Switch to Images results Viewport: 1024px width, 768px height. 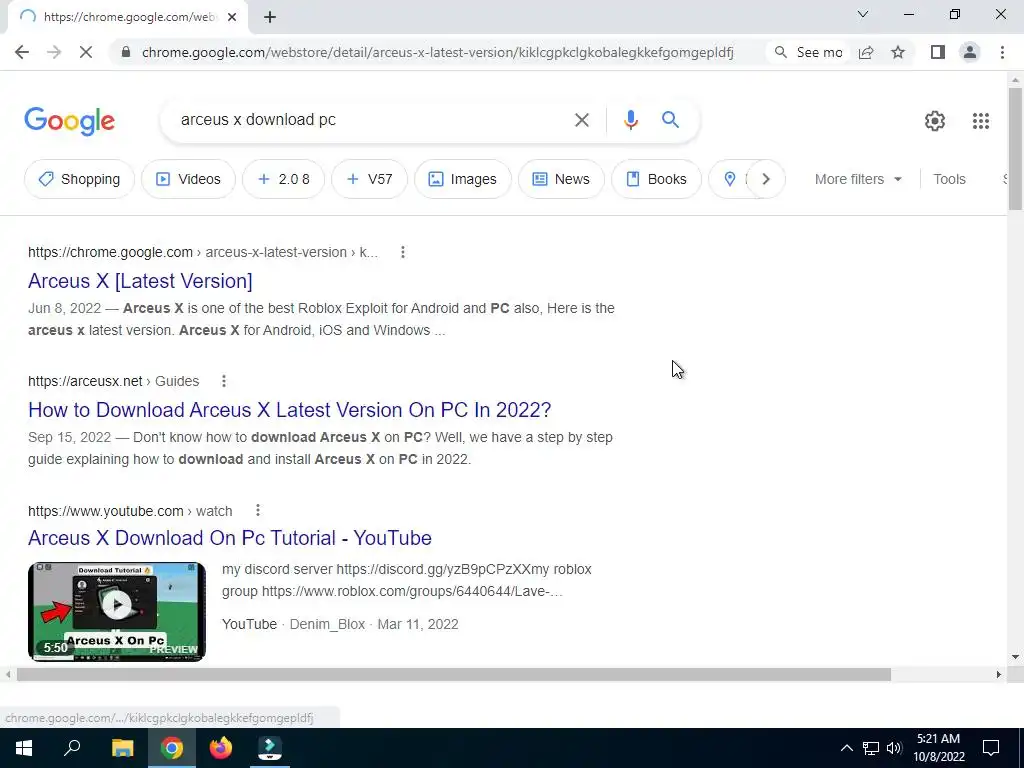463,179
